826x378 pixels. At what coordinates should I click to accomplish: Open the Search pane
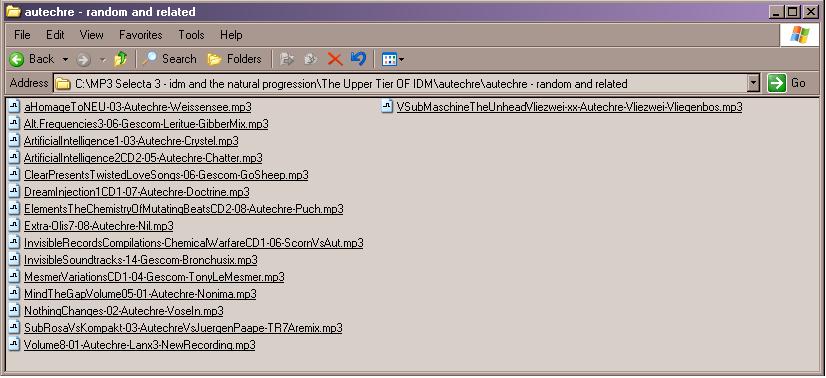click(170, 59)
